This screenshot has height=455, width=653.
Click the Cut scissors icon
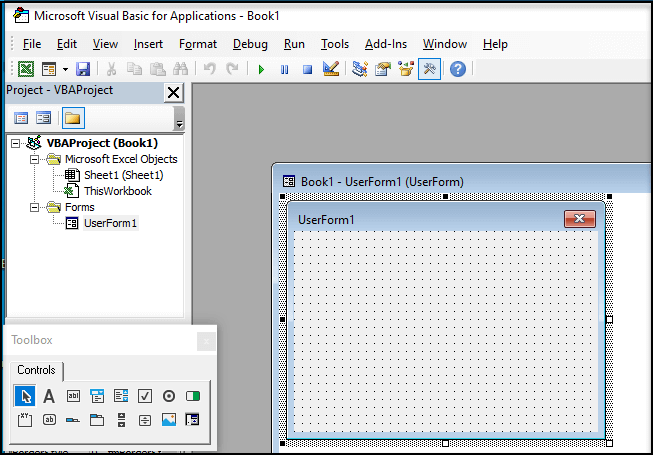tap(111, 69)
